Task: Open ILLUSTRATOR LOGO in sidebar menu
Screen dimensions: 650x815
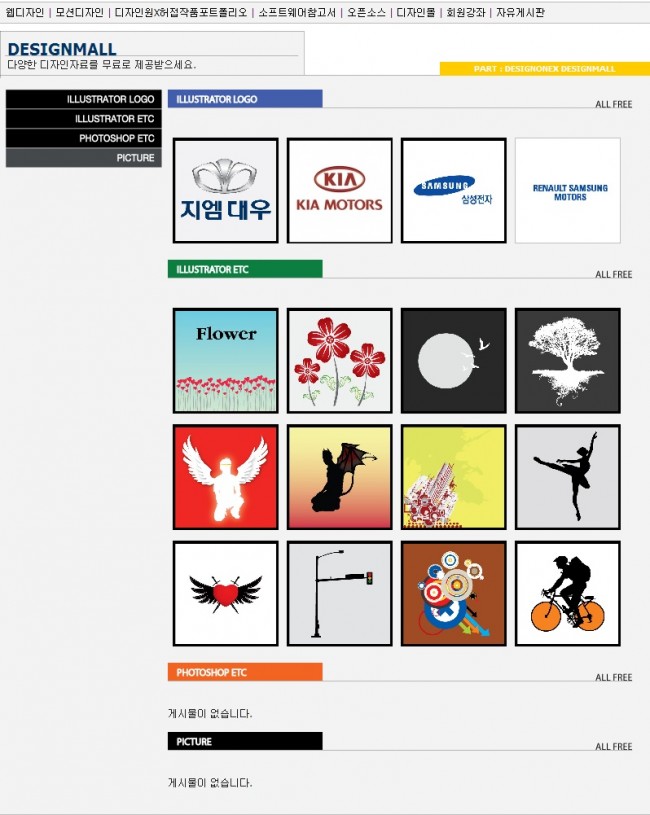Action: point(84,99)
